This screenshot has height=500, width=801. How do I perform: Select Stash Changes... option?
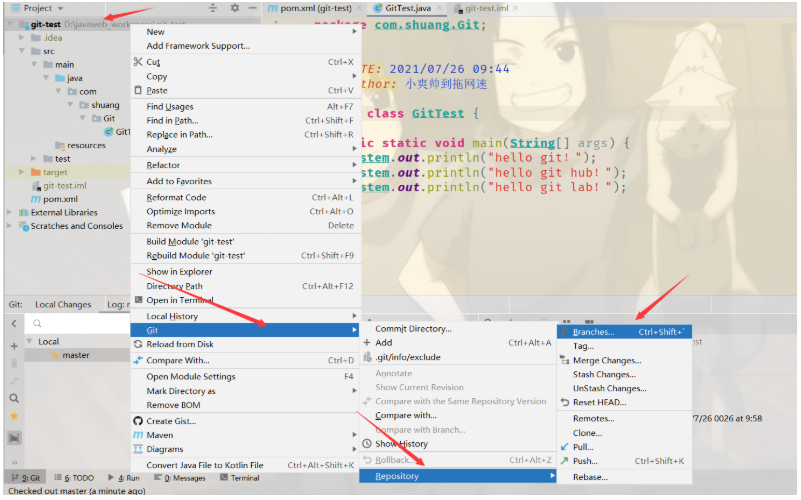624,374
